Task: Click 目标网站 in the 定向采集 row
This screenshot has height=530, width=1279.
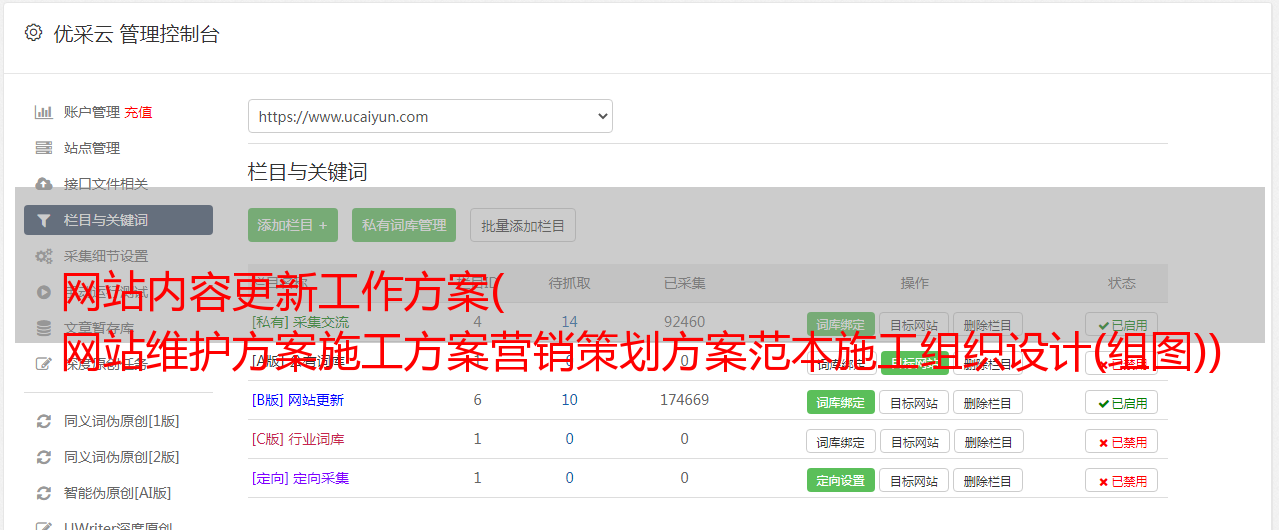Action: tap(914, 481)
